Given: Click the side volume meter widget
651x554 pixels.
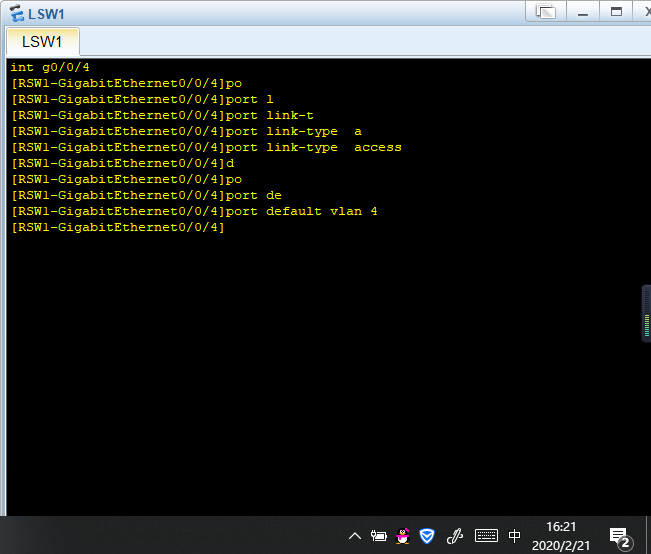Looking at the screenshot, I should pos(646,314).
